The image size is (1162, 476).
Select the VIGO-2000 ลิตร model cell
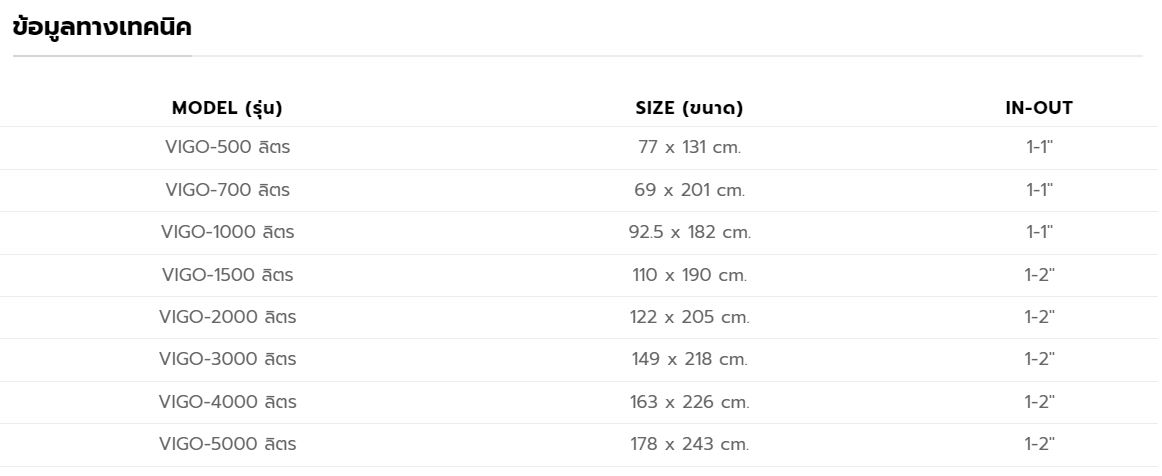[x=227, y=317]
